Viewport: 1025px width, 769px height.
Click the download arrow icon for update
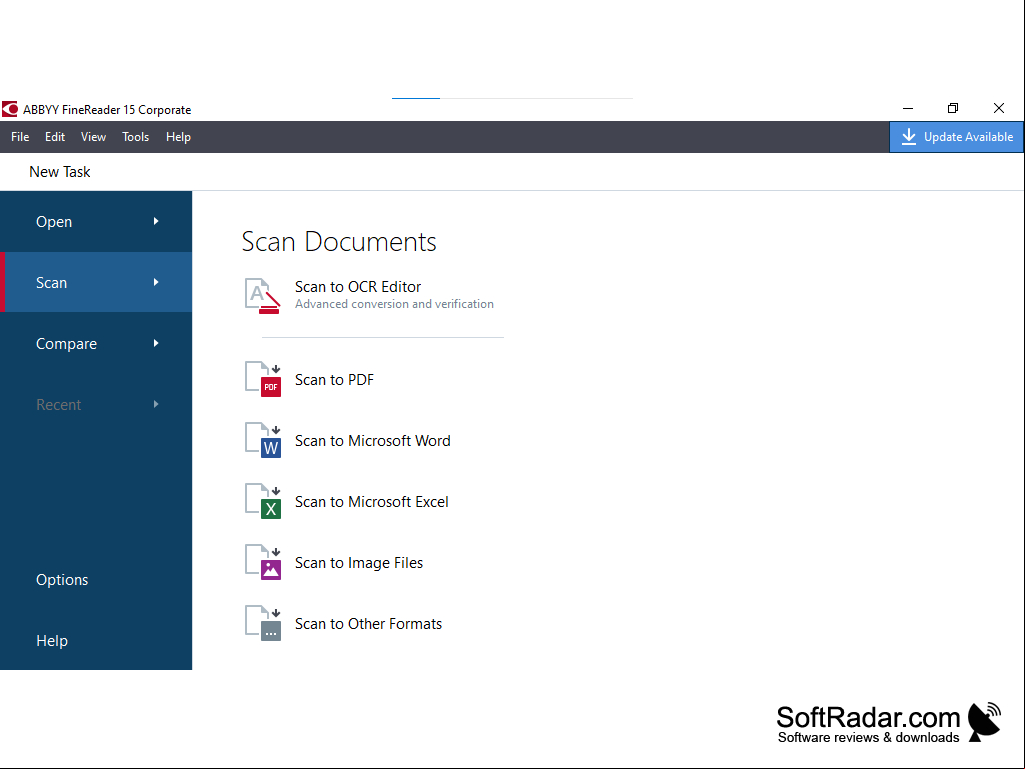click(x=909, y=137)
